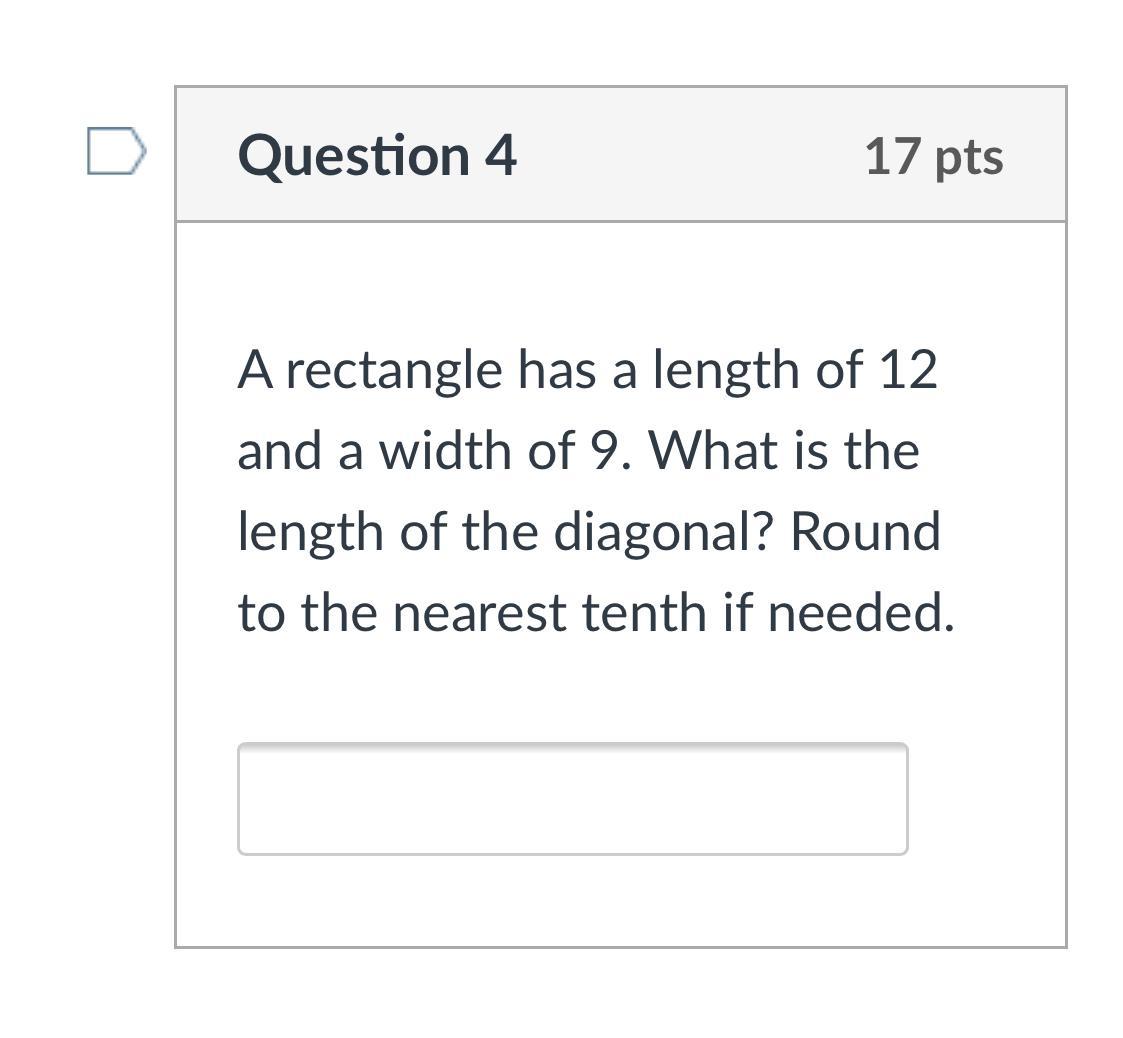Viewport: 1123px width, 1038px height.
Task: Click the gray header bar between title and points
Action: tap(690, 155)
